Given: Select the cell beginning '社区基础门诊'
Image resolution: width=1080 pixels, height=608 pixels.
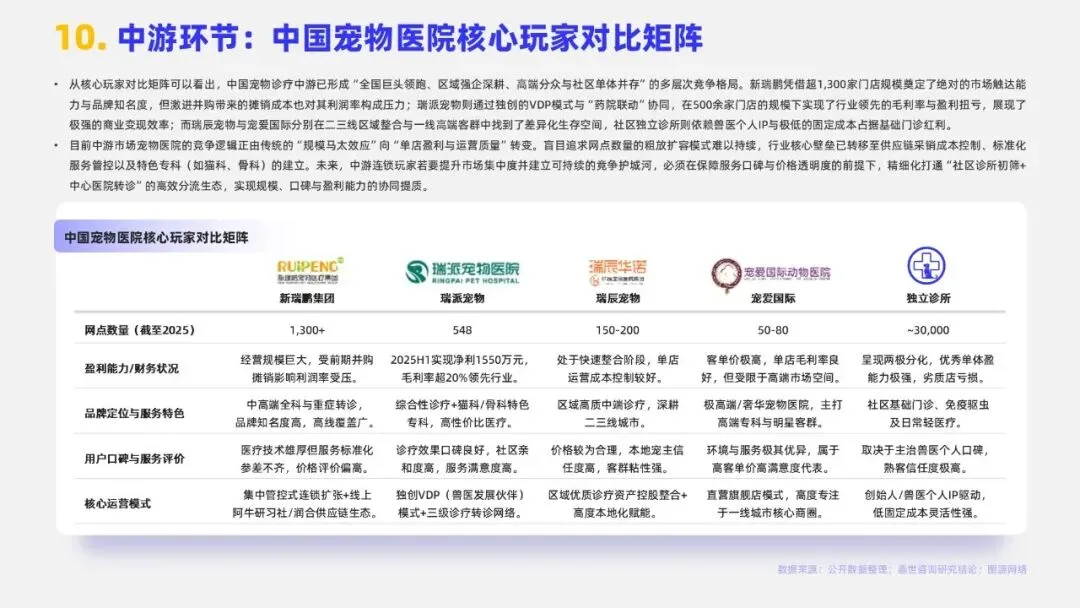Looking at the screenshot, I should (x=928, y=413).
